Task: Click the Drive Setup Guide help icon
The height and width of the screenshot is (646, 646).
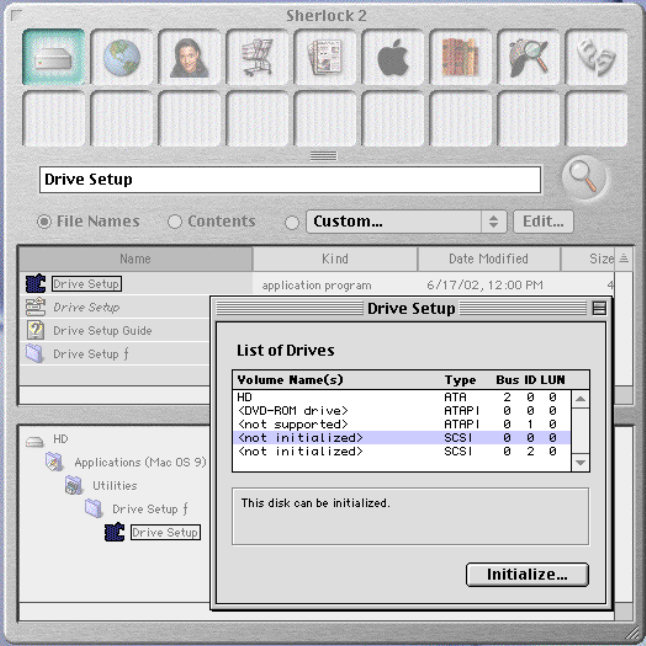Action: (35, 330)
